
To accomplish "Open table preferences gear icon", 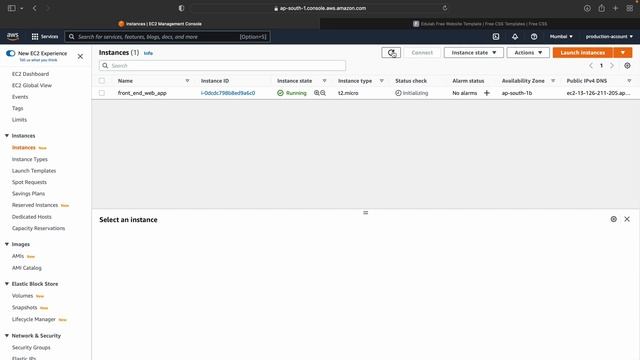I will pyautogui.click(x=627, y=65).
